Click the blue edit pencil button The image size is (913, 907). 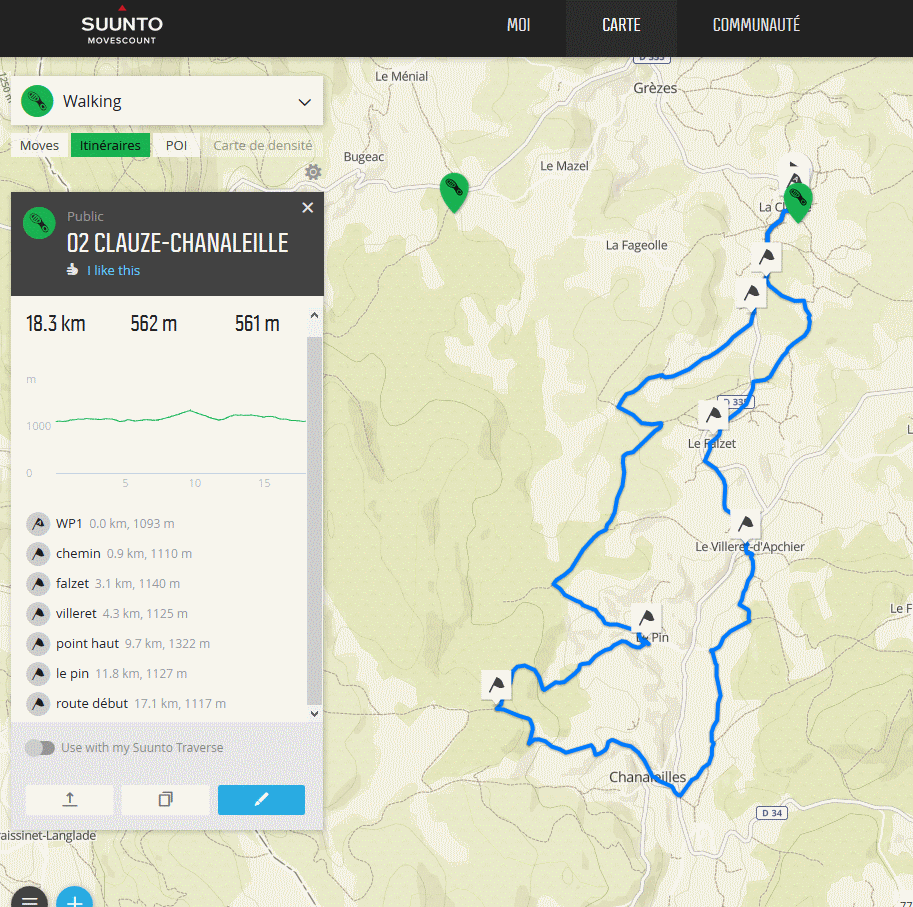[261, 799]
